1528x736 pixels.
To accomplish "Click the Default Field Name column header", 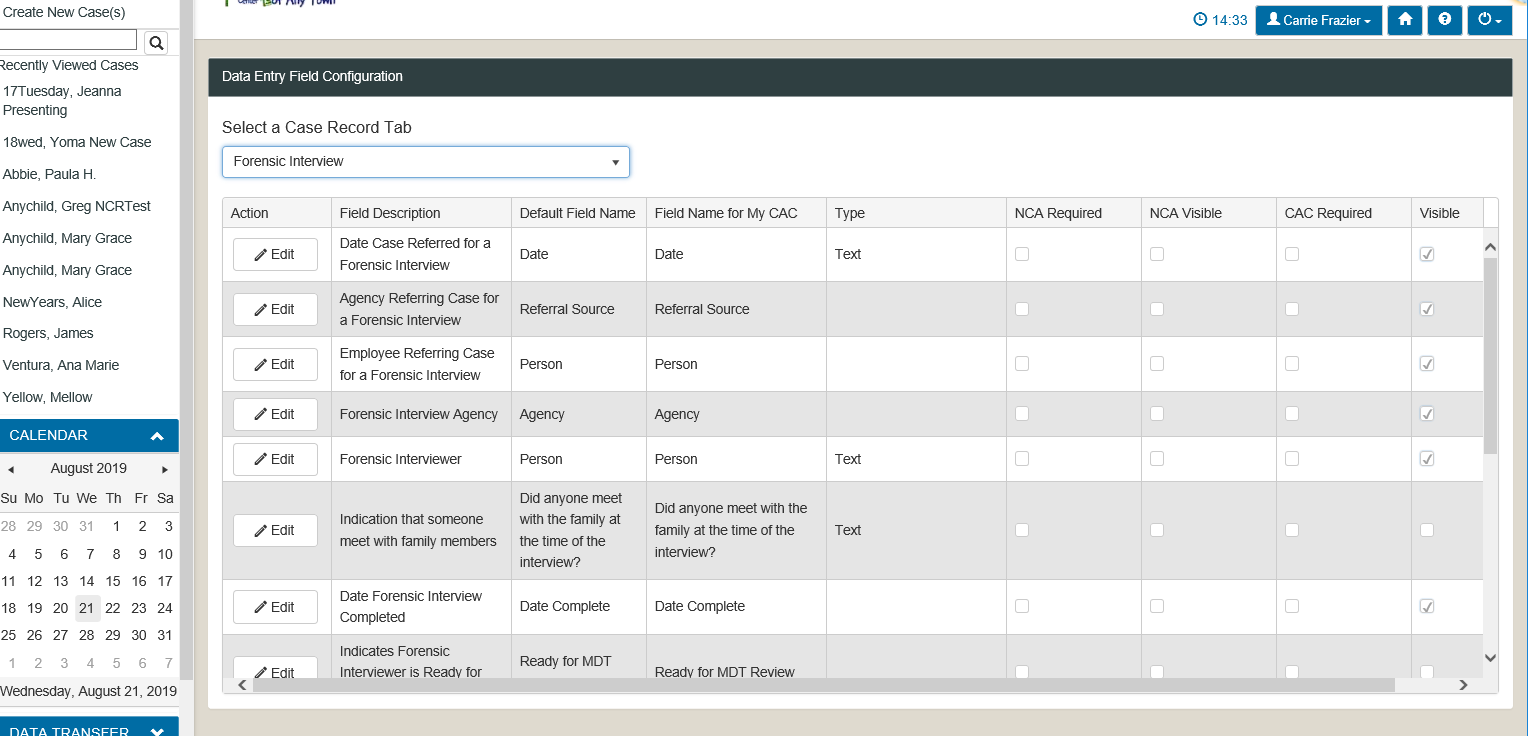I will [x=578, y=213].
